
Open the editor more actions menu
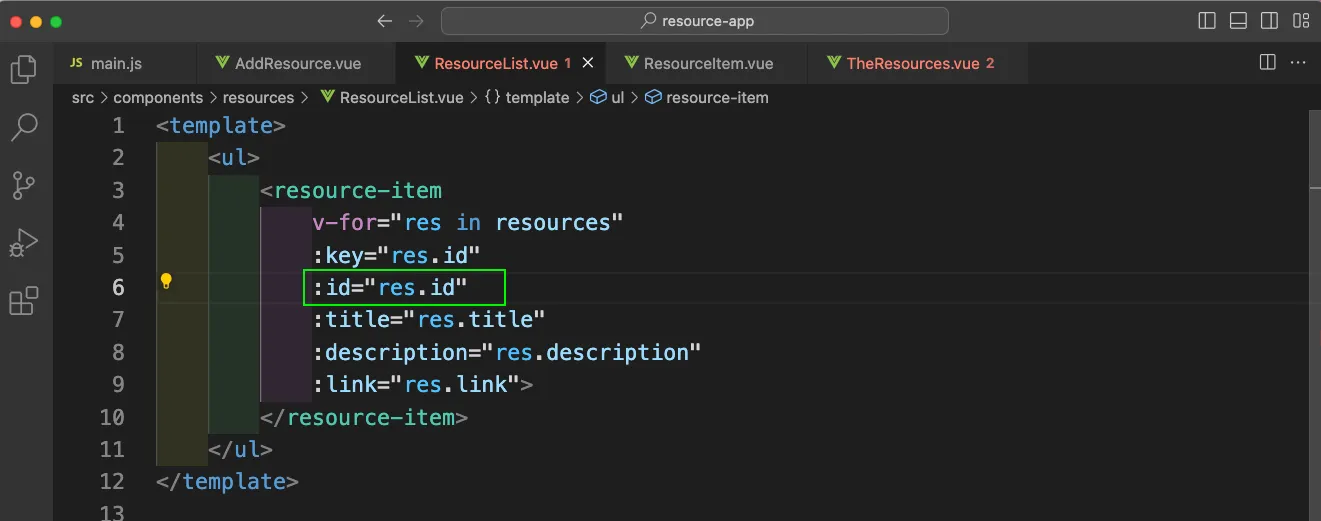pyautogui.click(x=1298, y=62)
